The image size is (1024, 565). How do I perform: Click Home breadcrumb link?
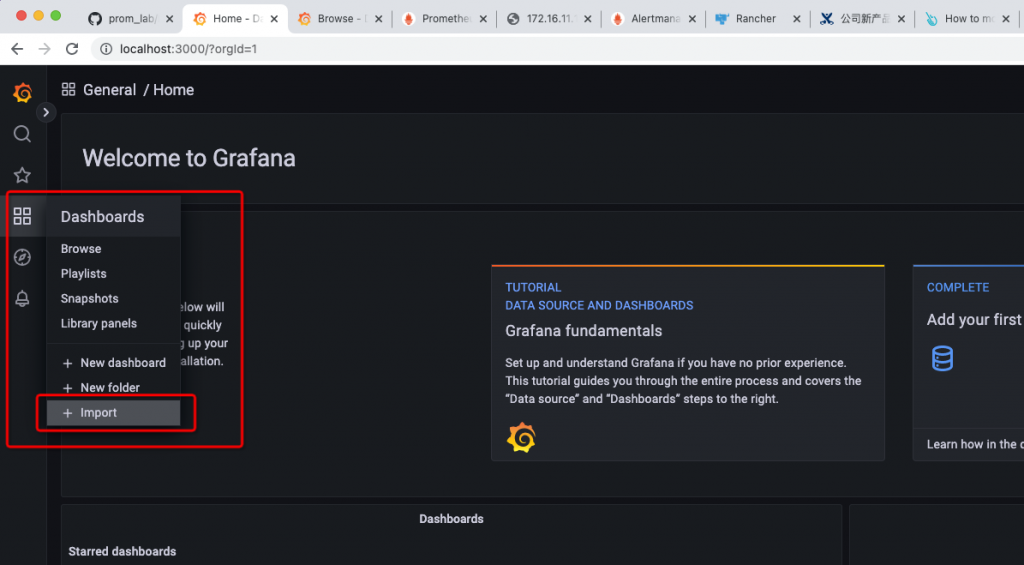[173, 89]
